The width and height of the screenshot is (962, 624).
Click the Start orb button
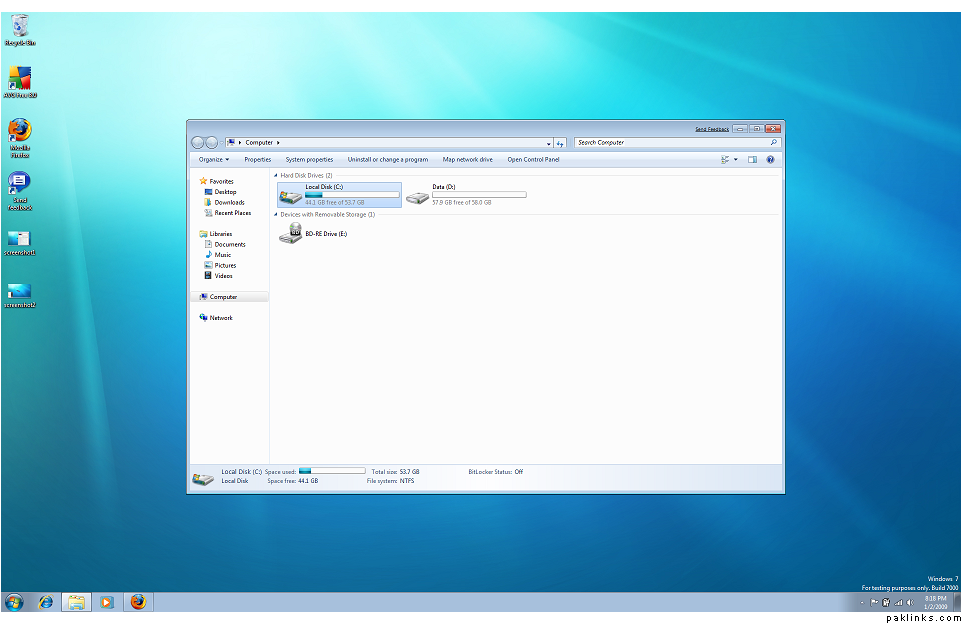pyautogui.click(x=14, y=602)
